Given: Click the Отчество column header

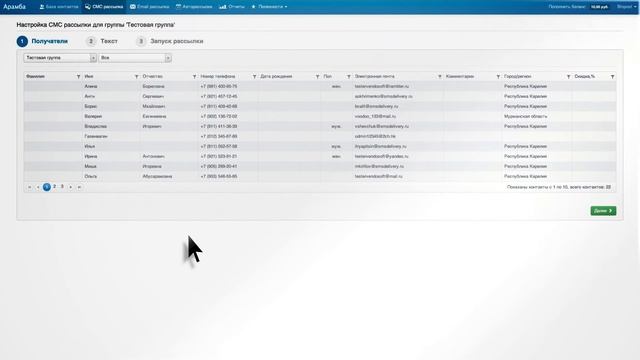Looking at the screenshot, I should point(153,76).
